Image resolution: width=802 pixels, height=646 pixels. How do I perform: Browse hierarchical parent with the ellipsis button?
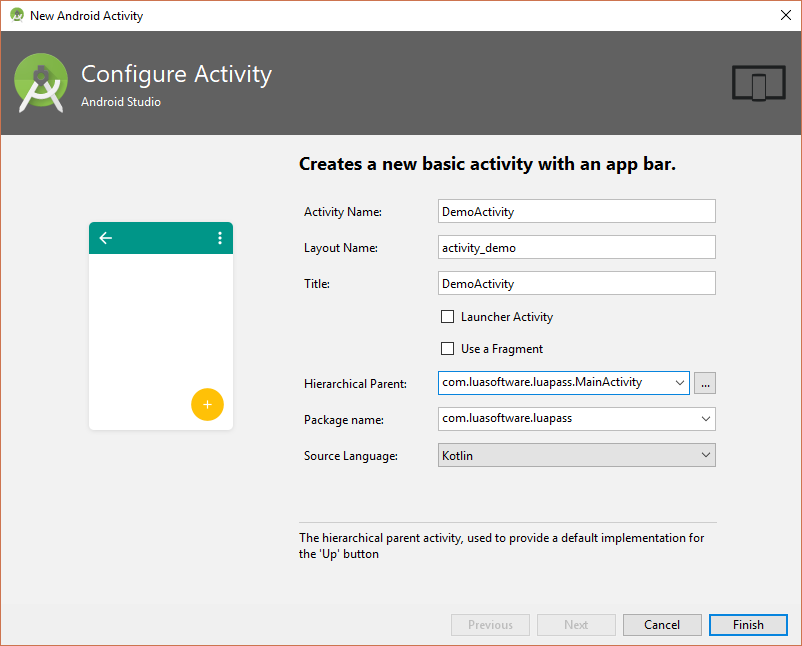coord(704,383)
